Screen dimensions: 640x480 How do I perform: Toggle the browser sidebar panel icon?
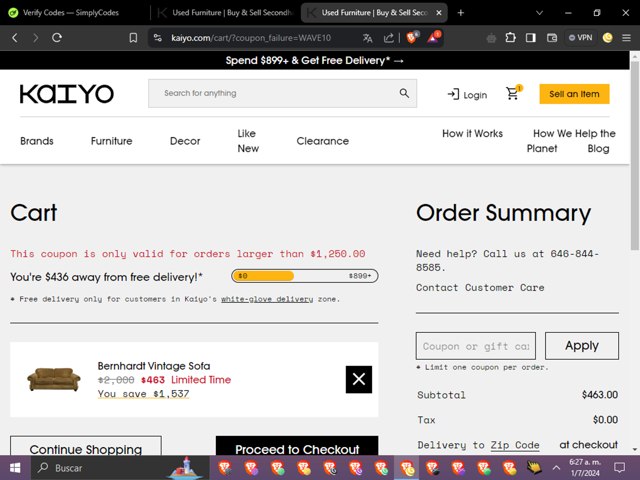pyautogui.click(x=531, y=38)
